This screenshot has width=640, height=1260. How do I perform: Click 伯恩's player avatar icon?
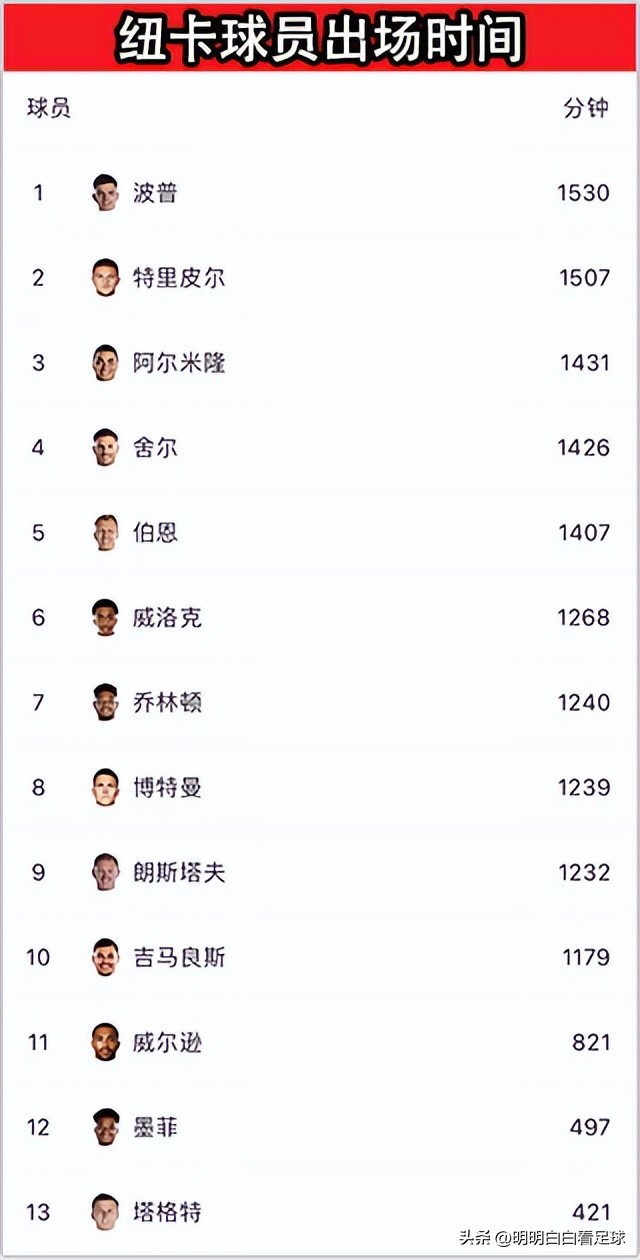click(x=105, y=532)
